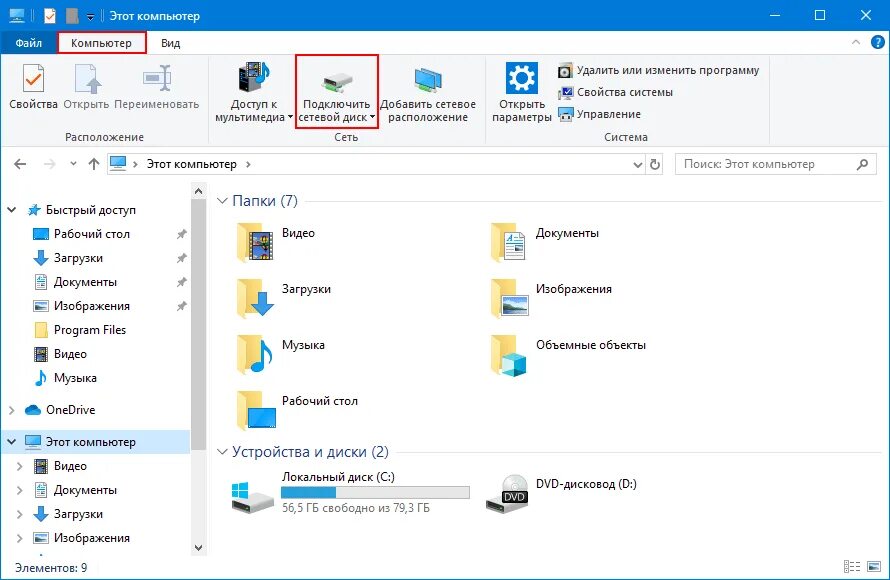
Task: Switch to large thumbnails view in status bar
Action: click(874, 566)
